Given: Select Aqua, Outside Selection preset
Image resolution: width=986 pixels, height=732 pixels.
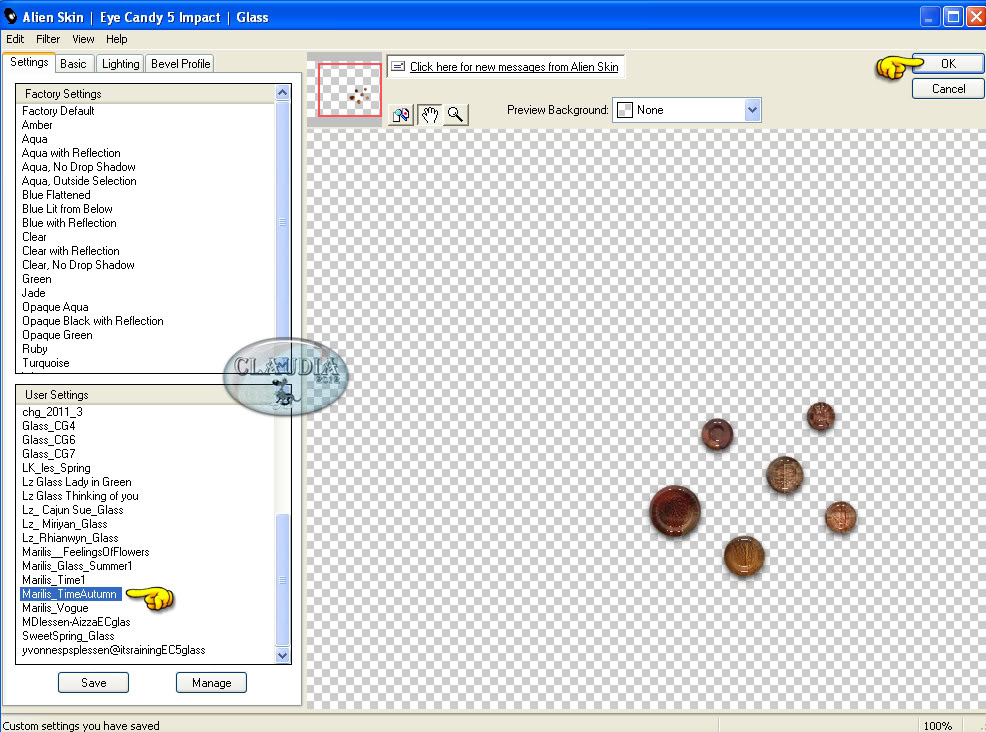Looking at the screenshot, I should 79,180.
